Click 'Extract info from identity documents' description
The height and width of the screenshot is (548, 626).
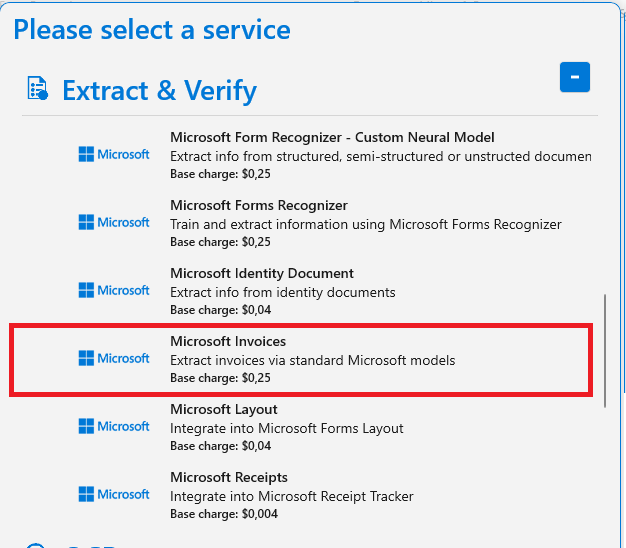click(283, 293)
